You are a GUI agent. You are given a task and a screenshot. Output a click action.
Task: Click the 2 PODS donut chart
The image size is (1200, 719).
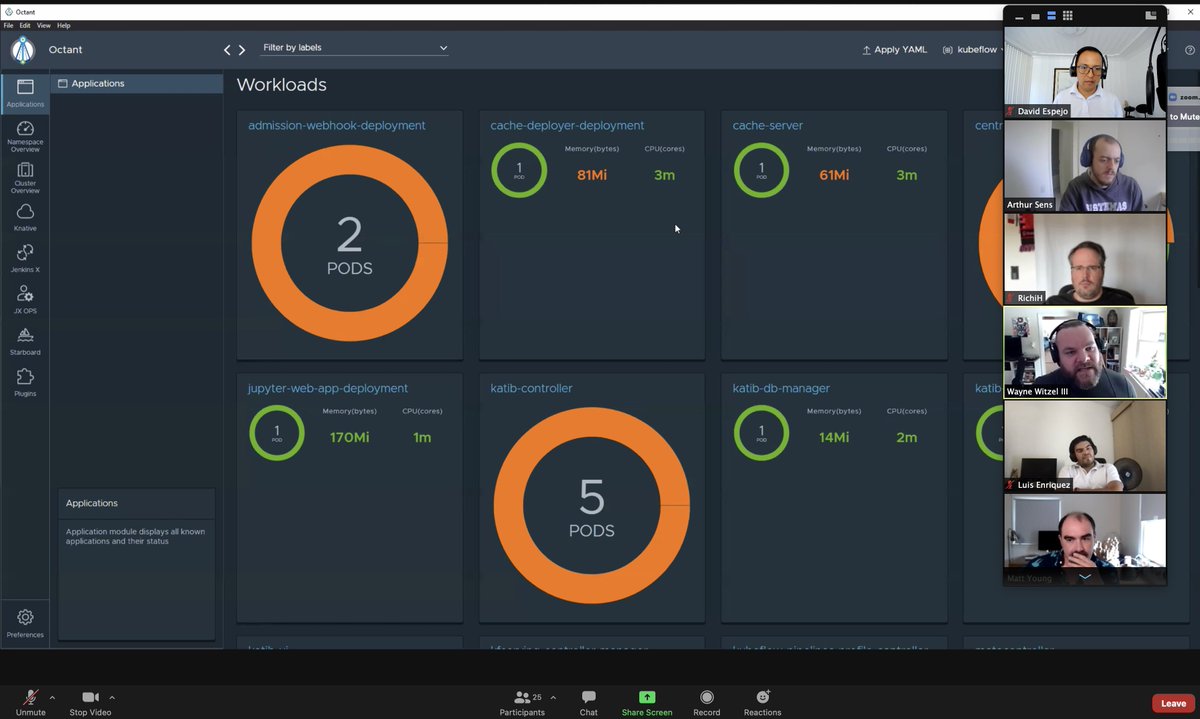point(349,243)
